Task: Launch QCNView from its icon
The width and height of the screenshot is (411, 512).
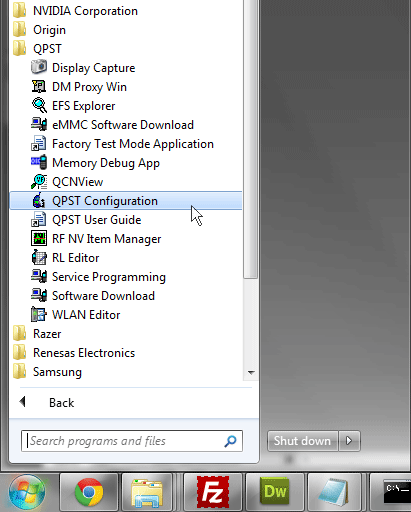Action: [x=39, y=182]
